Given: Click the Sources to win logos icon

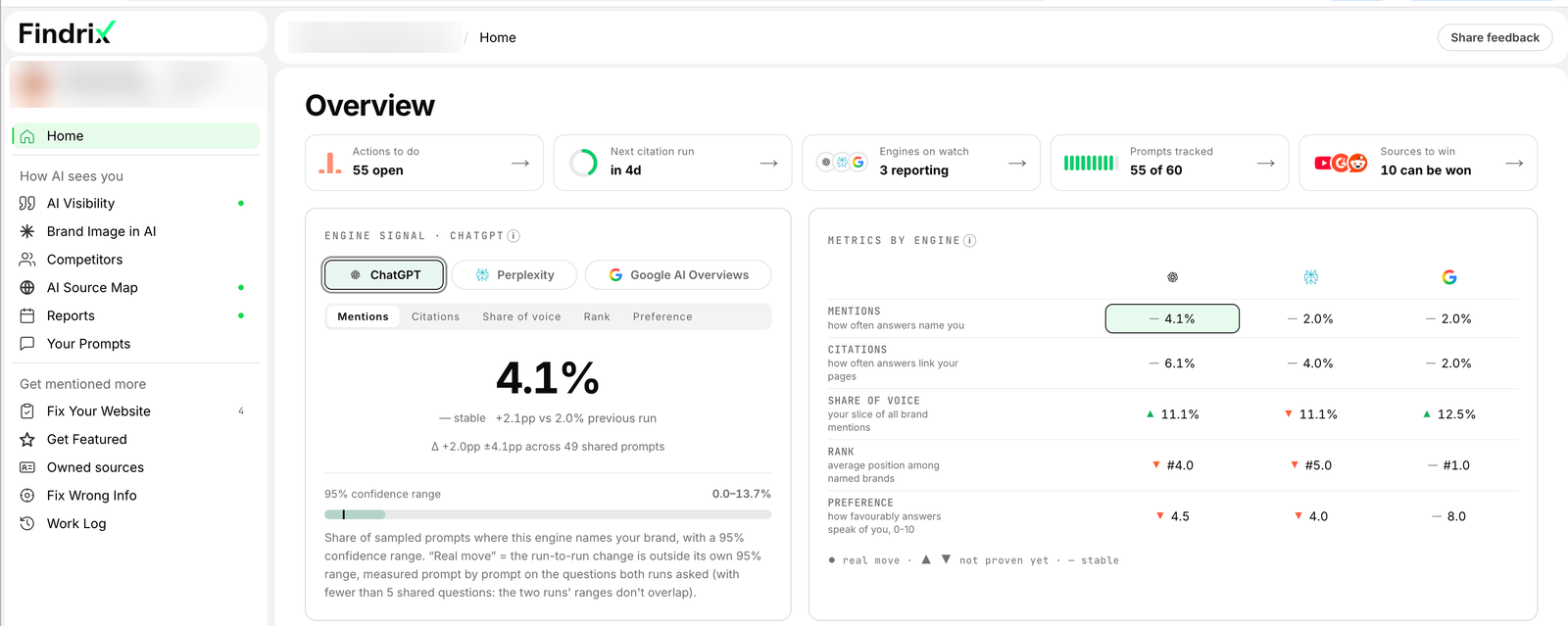Looking at the screenshot, I should tap(1341, 163).
